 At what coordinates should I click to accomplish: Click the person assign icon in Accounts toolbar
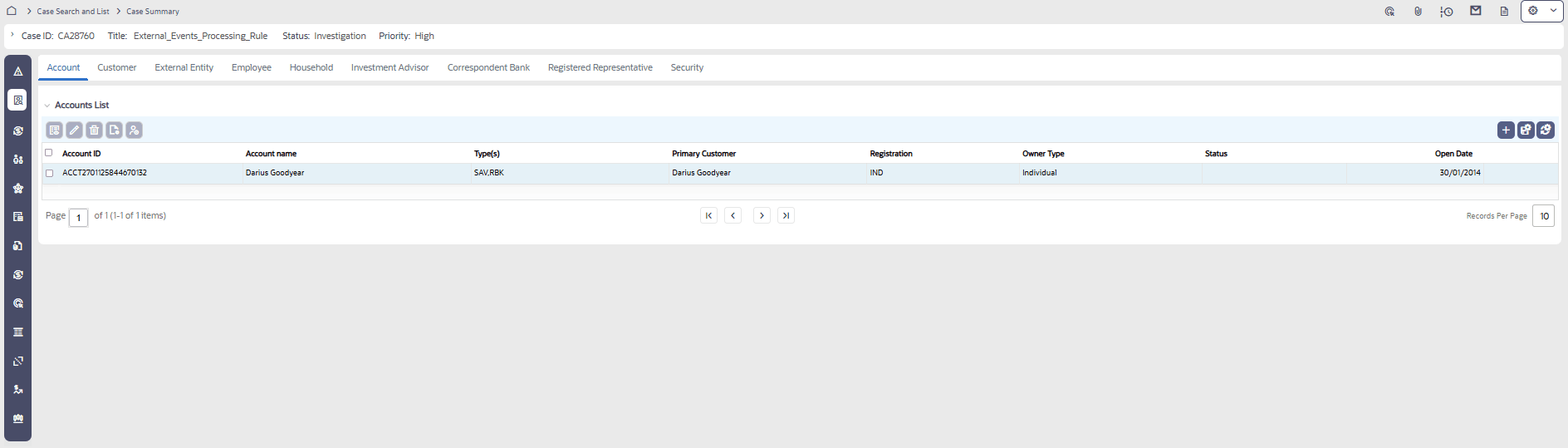(x=134, y=130)
